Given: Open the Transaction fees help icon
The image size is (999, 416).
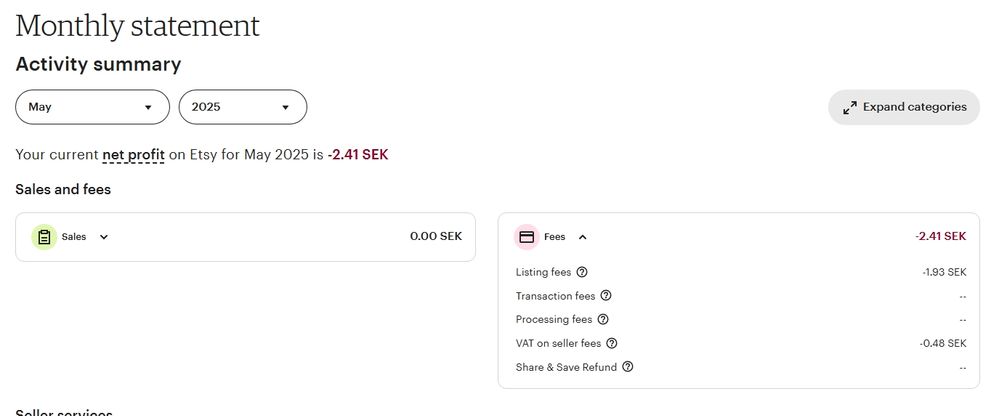Looking at the screenshot, I should [x=606, y=296].
